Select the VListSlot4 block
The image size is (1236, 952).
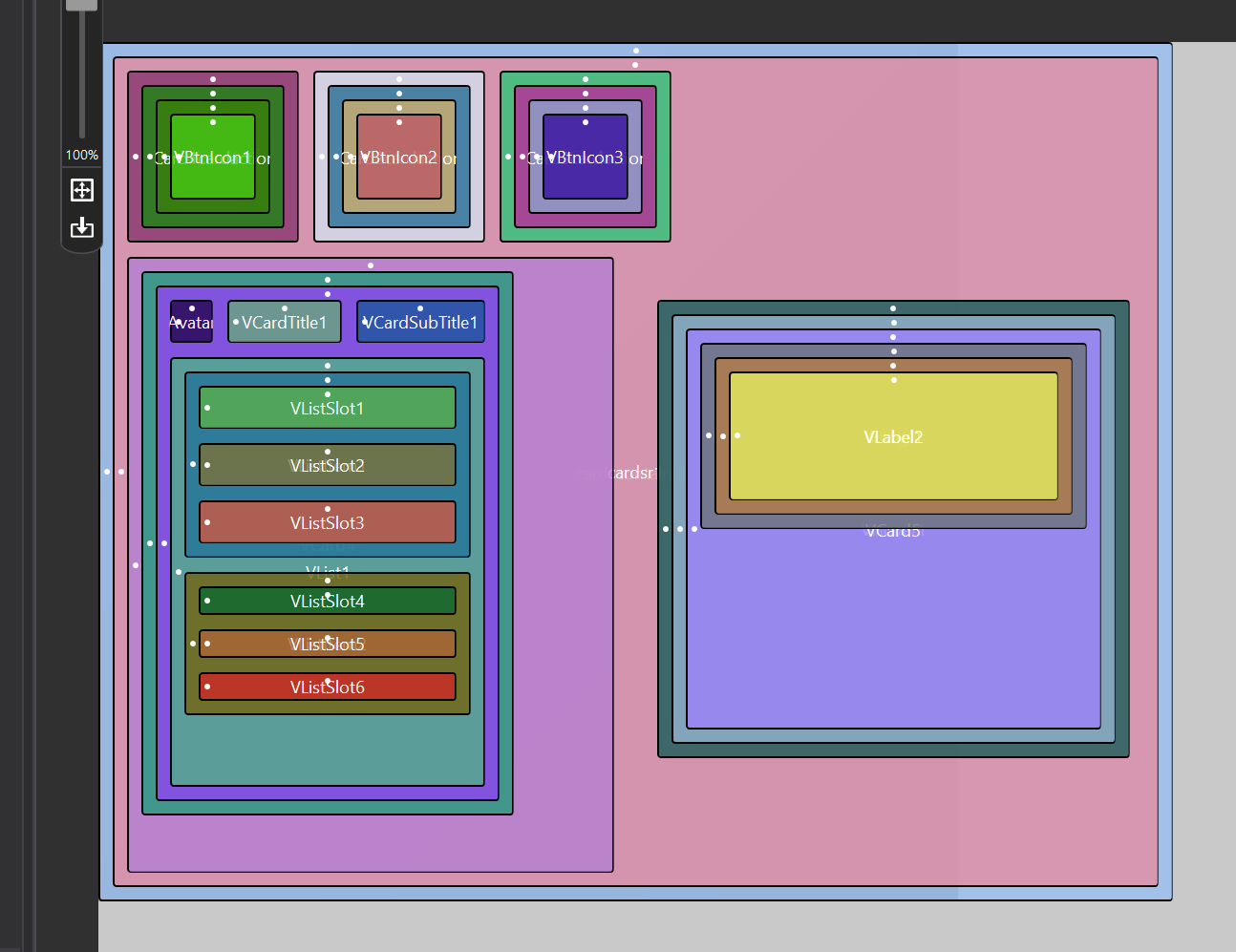pos(328,601)
